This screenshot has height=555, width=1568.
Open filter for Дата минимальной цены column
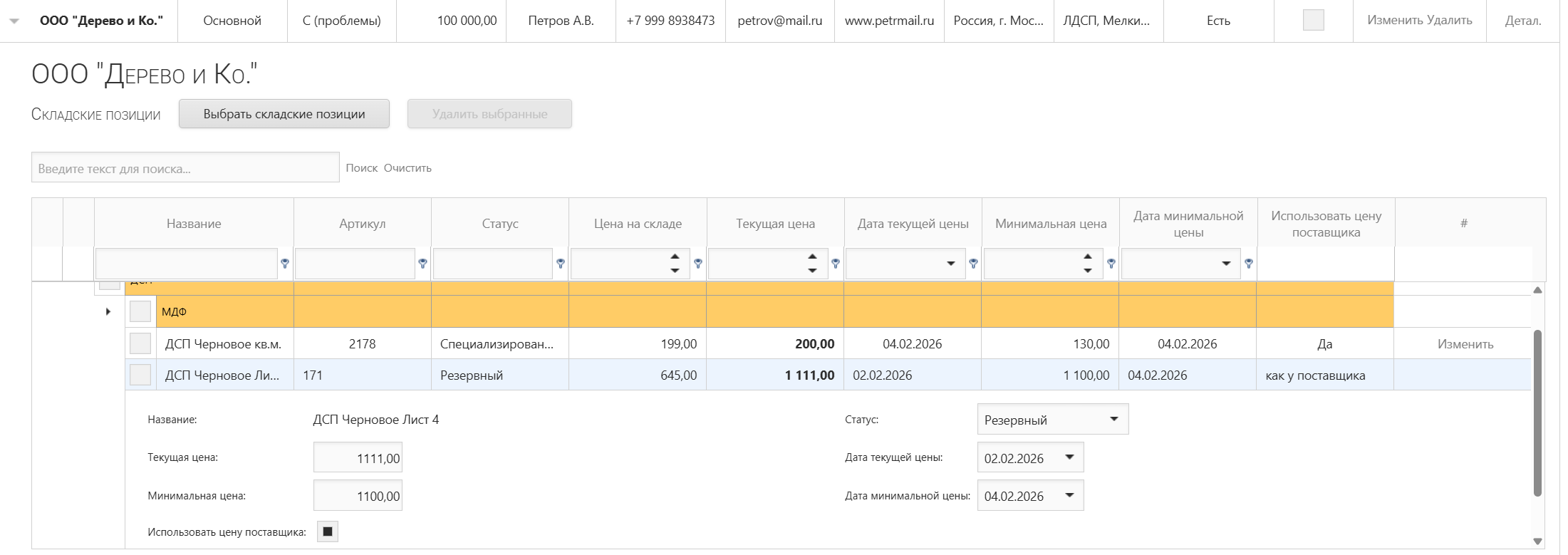1248,264
